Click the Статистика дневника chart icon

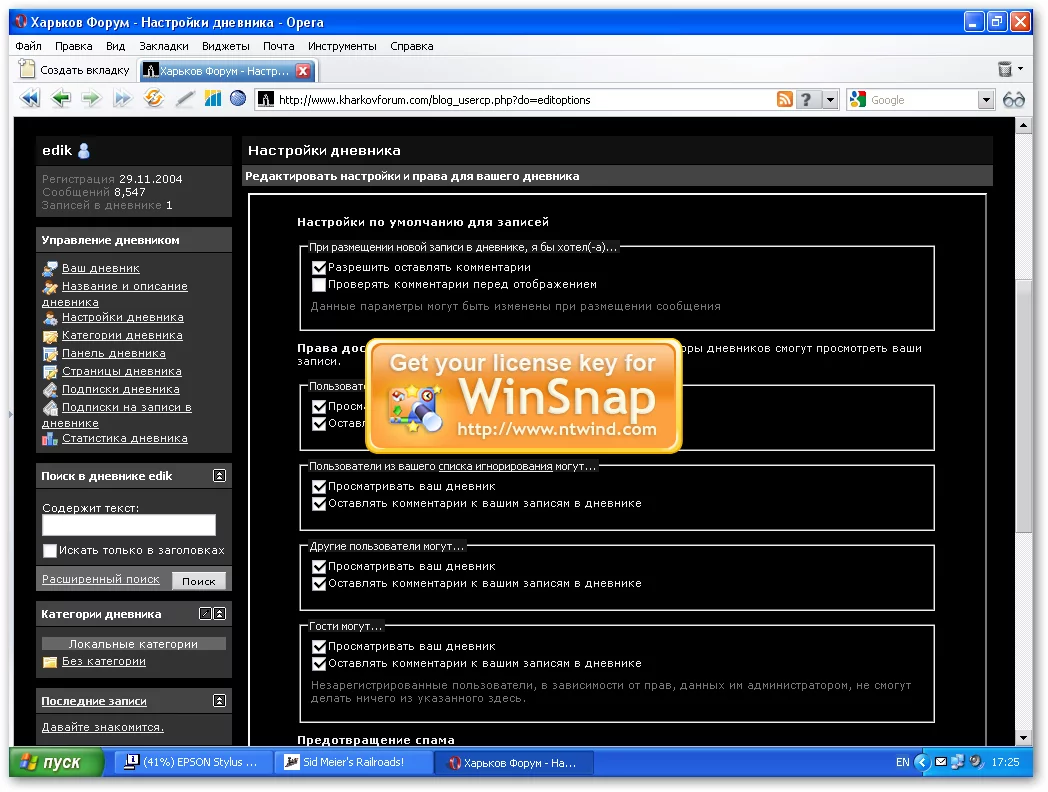(49, 438)
